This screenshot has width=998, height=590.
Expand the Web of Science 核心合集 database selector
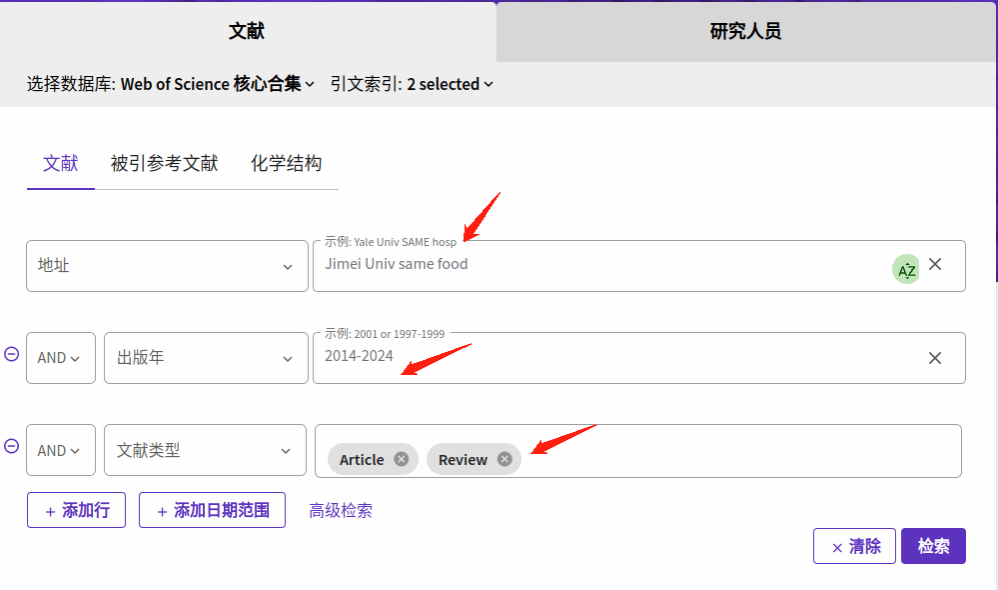click(x=218, y=84)
